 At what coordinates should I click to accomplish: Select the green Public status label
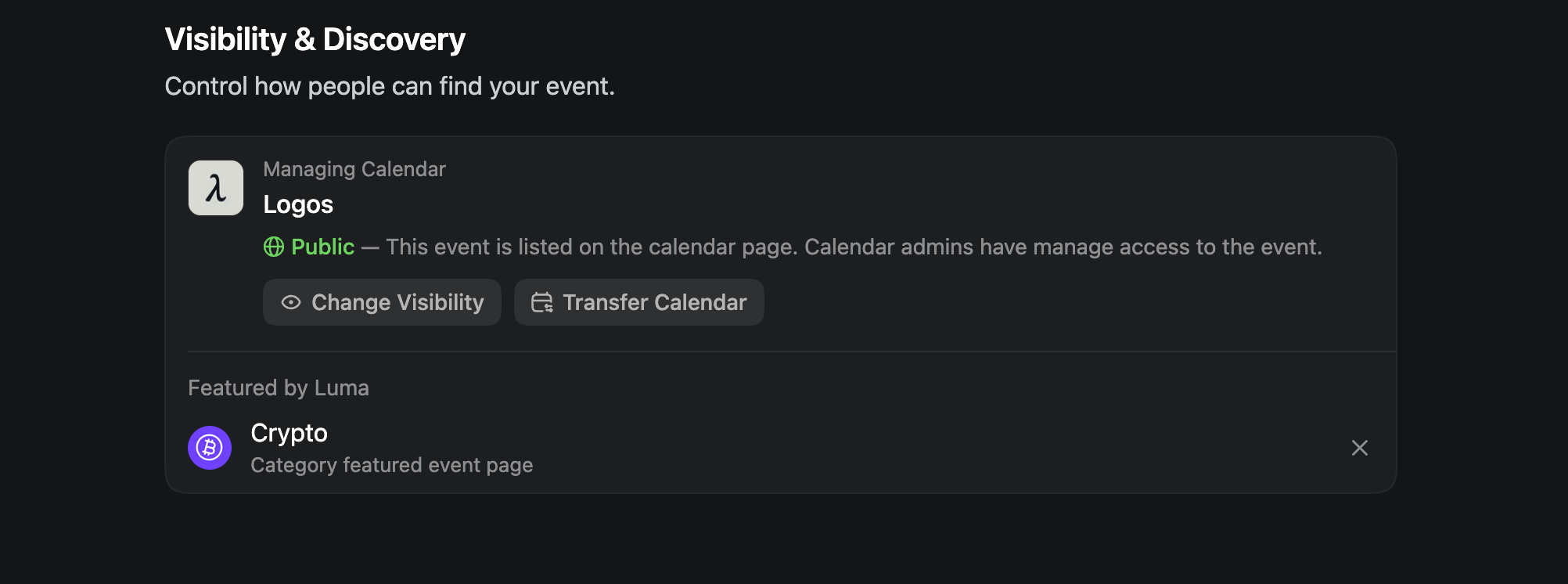pos(322,247)
